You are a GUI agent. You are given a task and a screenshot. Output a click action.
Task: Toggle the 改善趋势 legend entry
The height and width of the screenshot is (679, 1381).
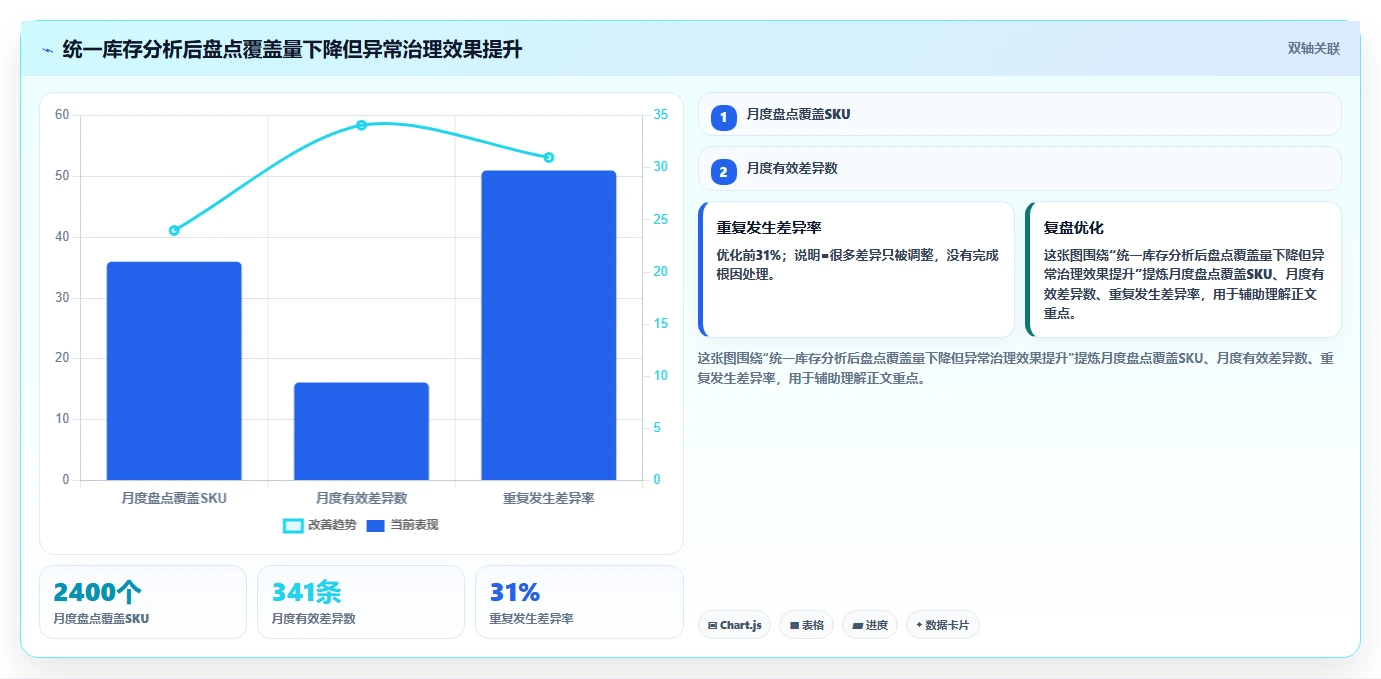coord(320,525)
